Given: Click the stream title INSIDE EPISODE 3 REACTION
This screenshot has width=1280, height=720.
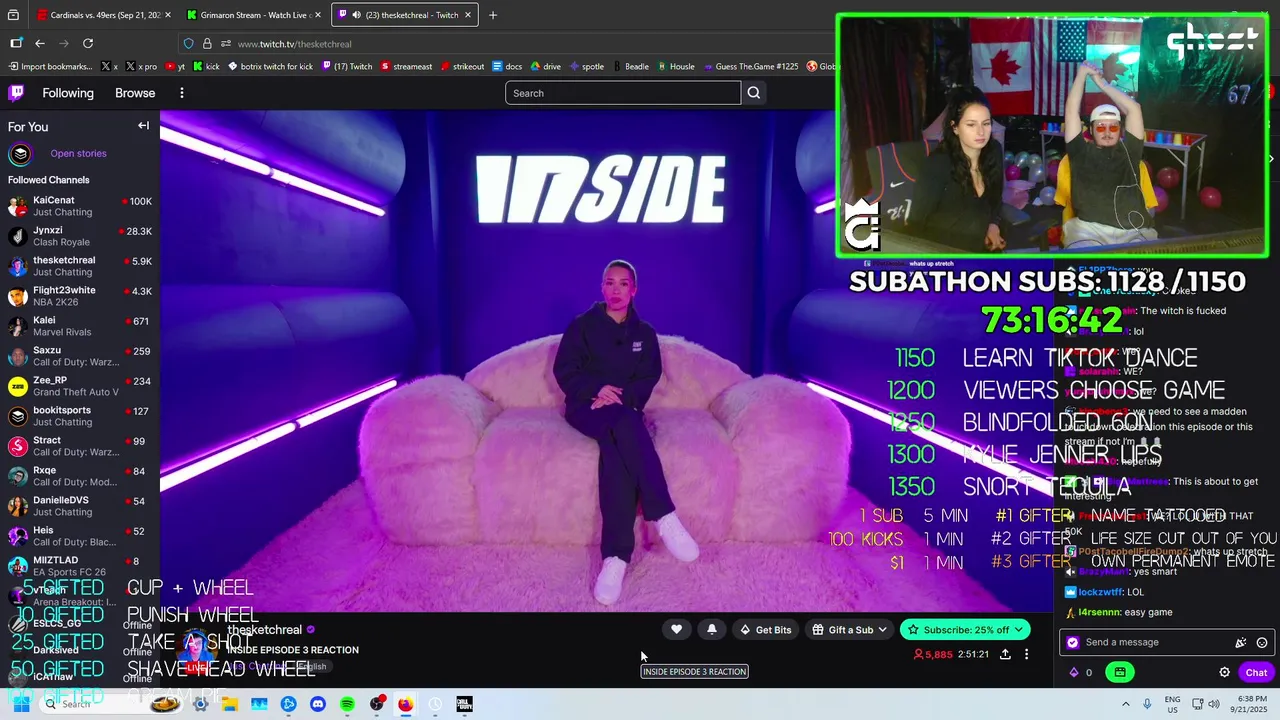Looking at the screenshot, I should pyautogui.click(x=293, y=650).
